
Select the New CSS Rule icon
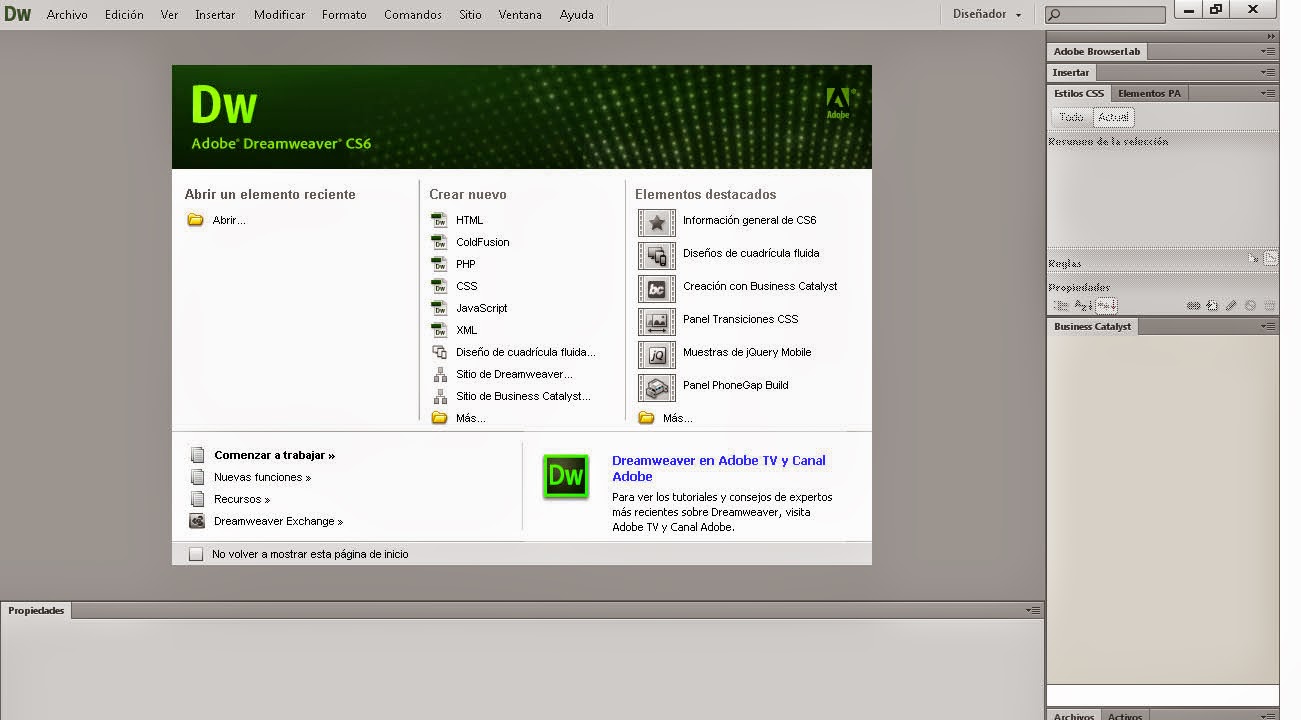(1211, 305)
